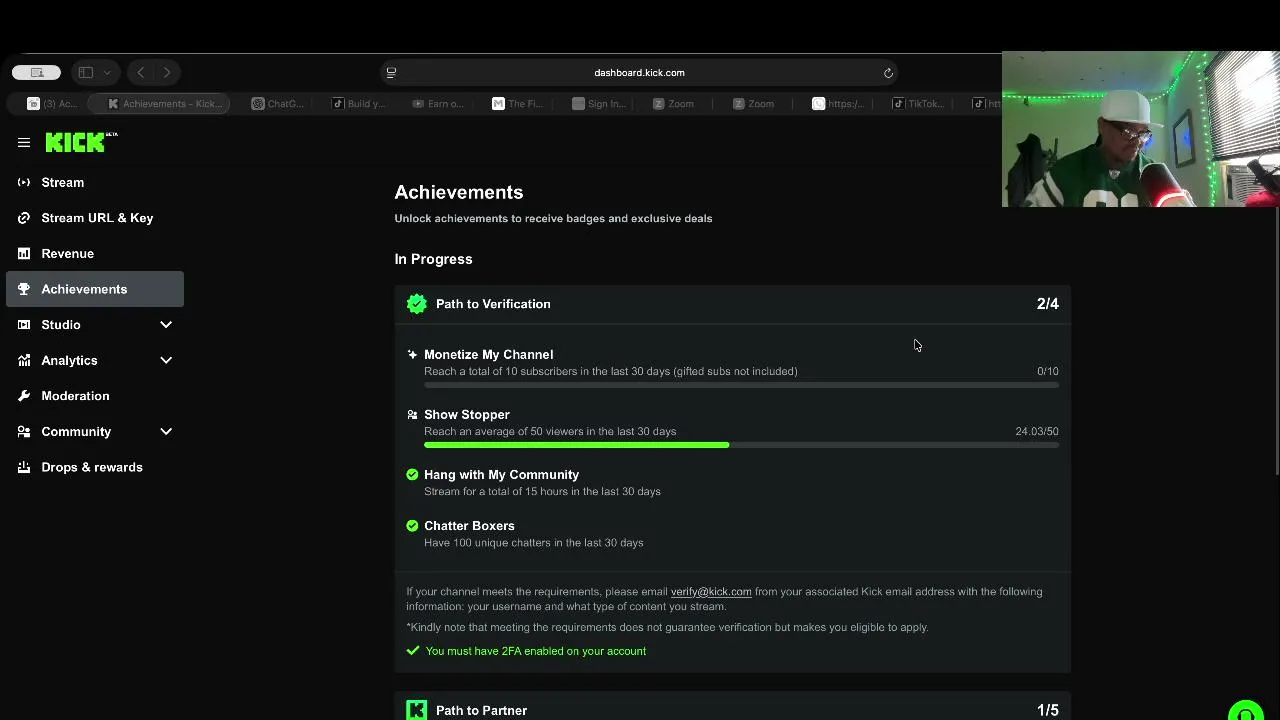Click the Show Stopper viewers icon
Screen dimensions: 1280x720
(412, 414)
